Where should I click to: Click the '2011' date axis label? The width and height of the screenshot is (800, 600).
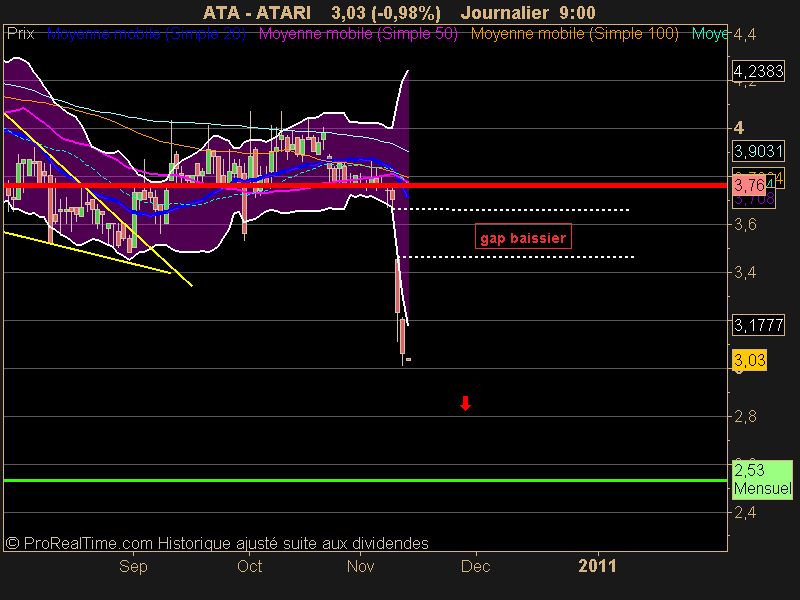pos(597,566)
